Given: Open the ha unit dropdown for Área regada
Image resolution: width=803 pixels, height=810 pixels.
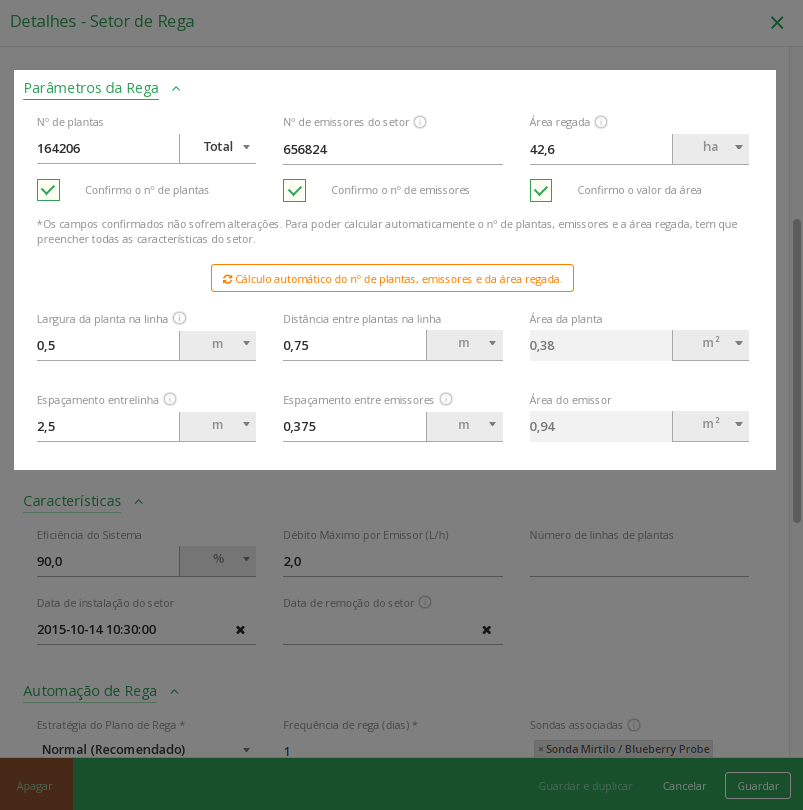Looking at the screenshot, I should coord(711,149).
